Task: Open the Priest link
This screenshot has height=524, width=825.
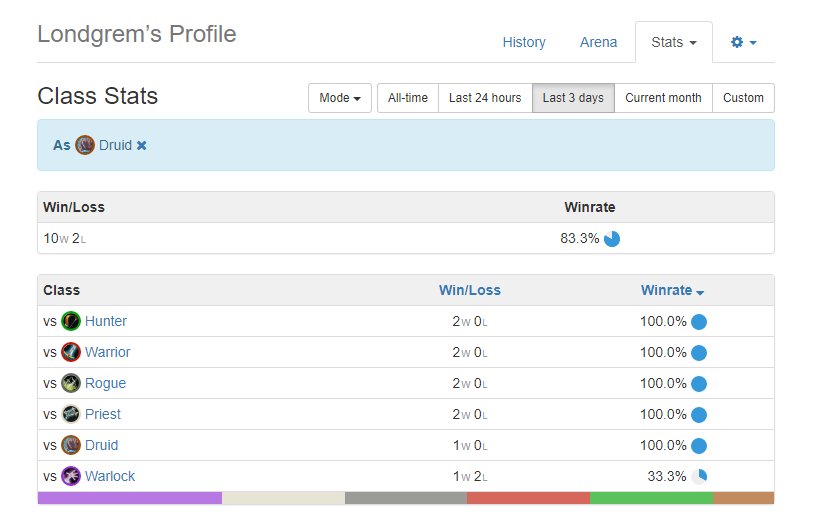Action: [x=103, y=414]
